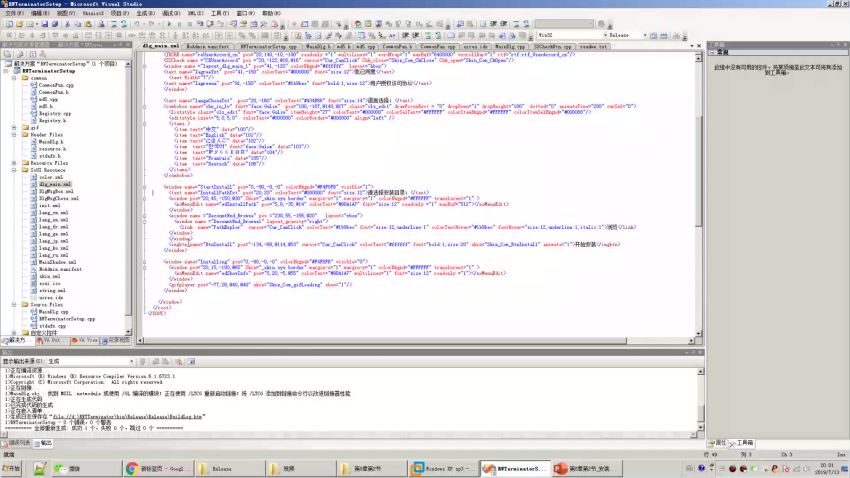Image resolution: width=850 pixels, height=478 pixels.
Task: Open the BuildLog.htm link in Output panel
Action: (x=128, y=417)
